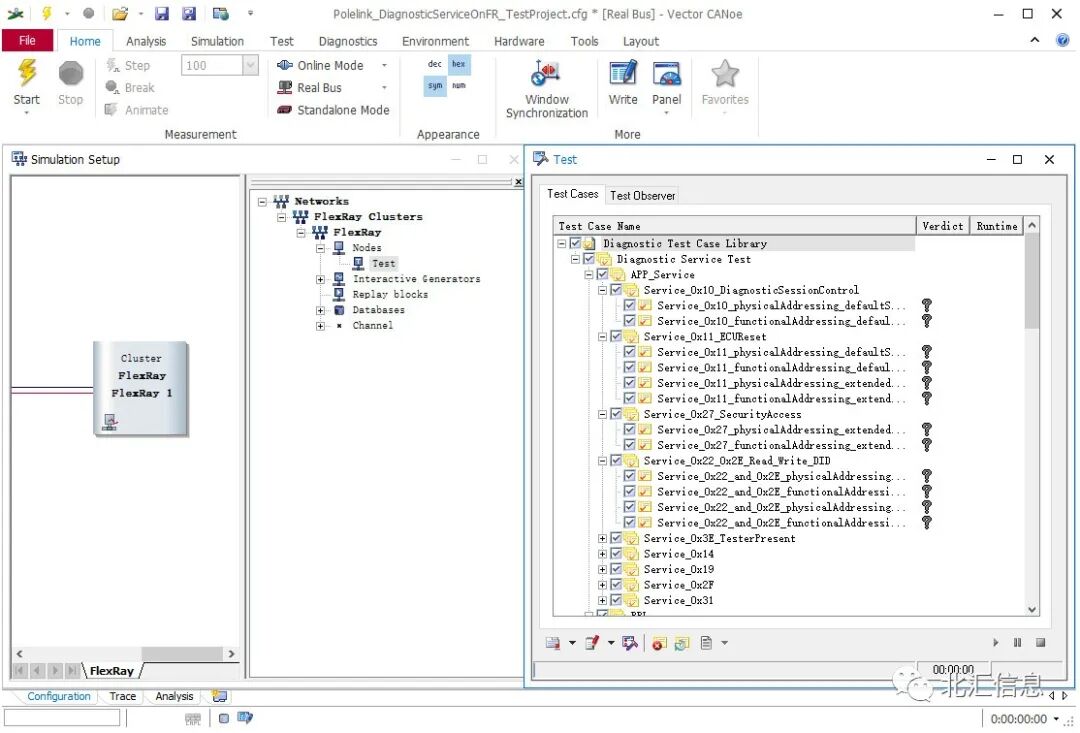The image size is (1080, 733).
Task: Expand Service_0x3E_TesterPresent node
Action: (603, 538)
